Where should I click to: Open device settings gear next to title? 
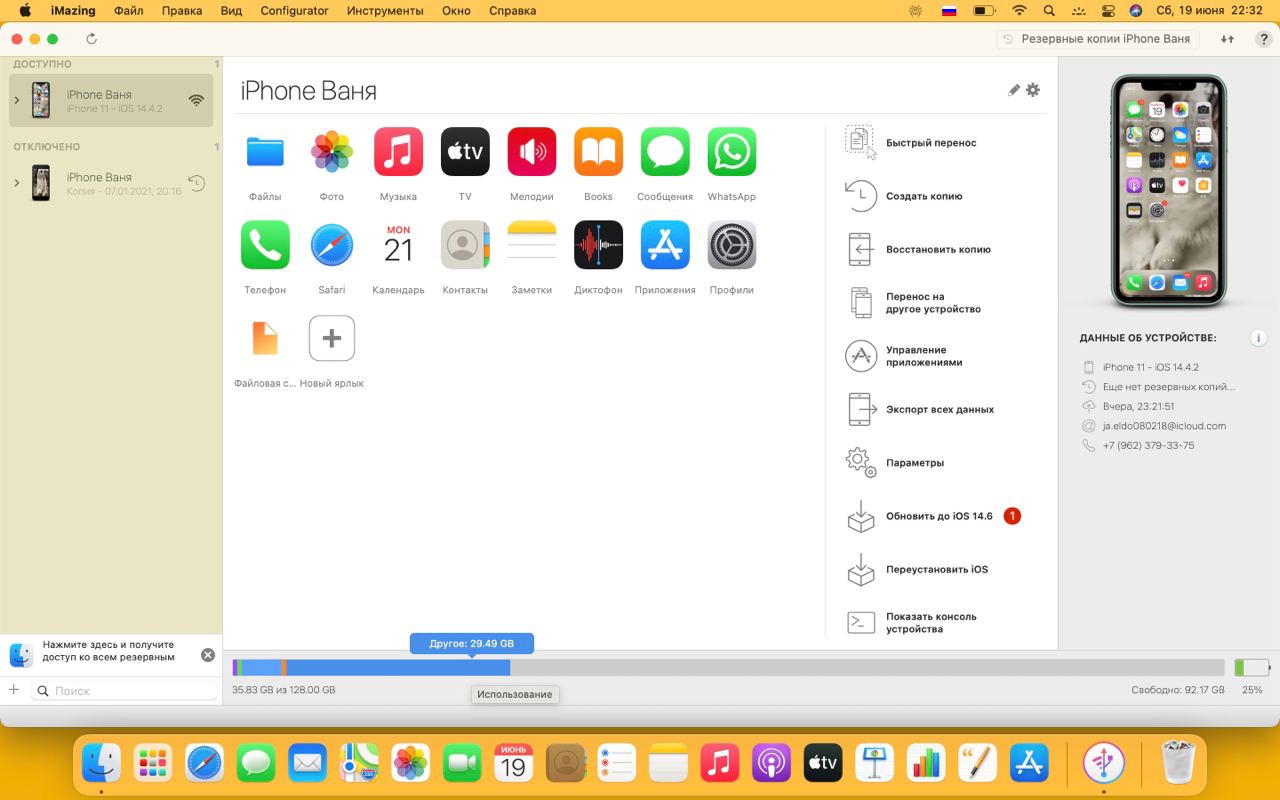point(1033,90)
